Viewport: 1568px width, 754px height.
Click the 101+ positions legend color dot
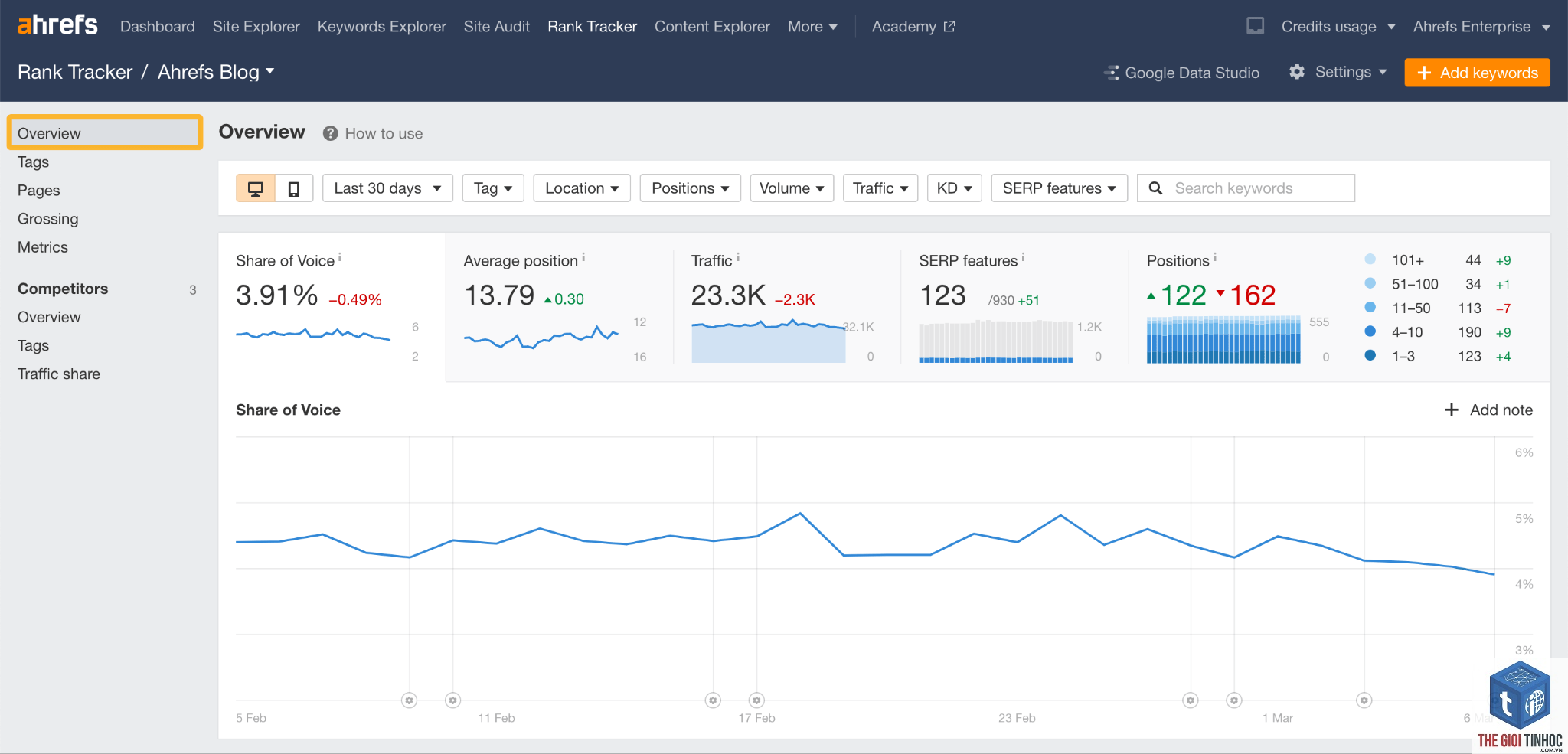click(x=1370, y=259)
